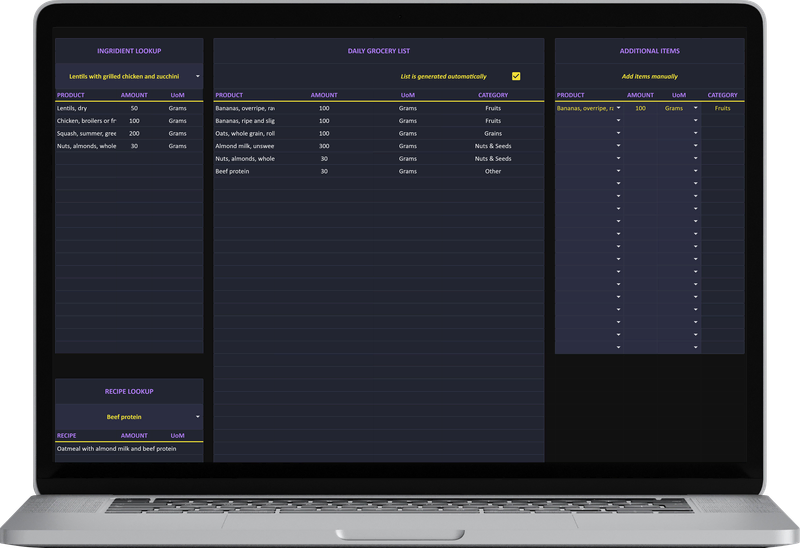Open the second row UoM dropdown in Additional Items

point(695,120)
